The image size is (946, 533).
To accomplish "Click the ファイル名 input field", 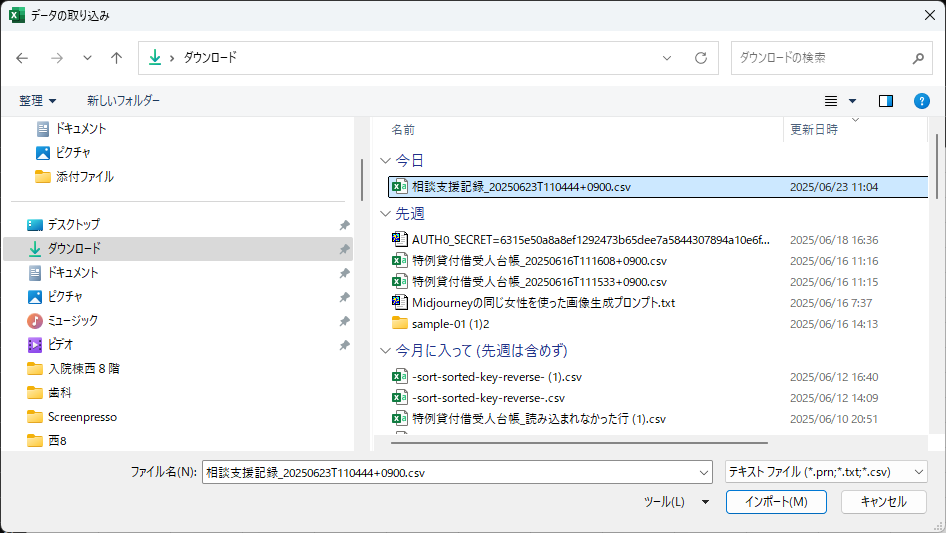I will coord(448,472).
